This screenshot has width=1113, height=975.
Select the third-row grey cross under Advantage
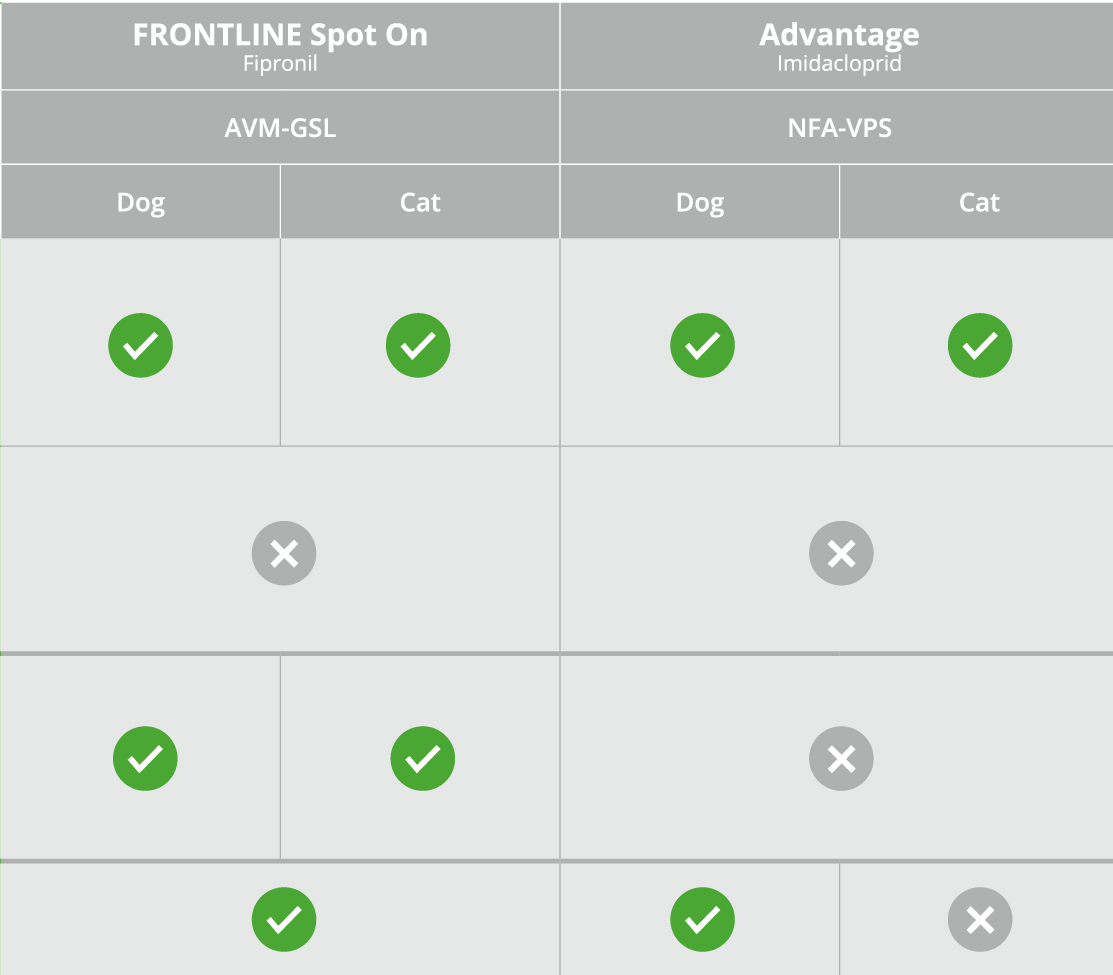[841, 758]
